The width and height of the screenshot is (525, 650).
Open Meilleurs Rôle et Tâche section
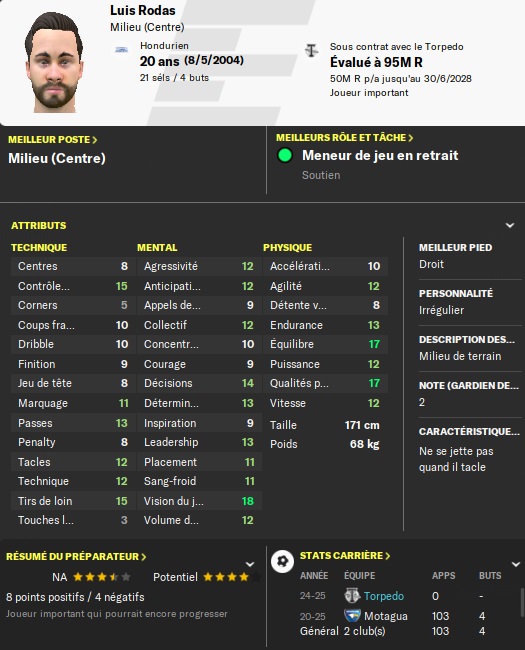pos(345,138)
